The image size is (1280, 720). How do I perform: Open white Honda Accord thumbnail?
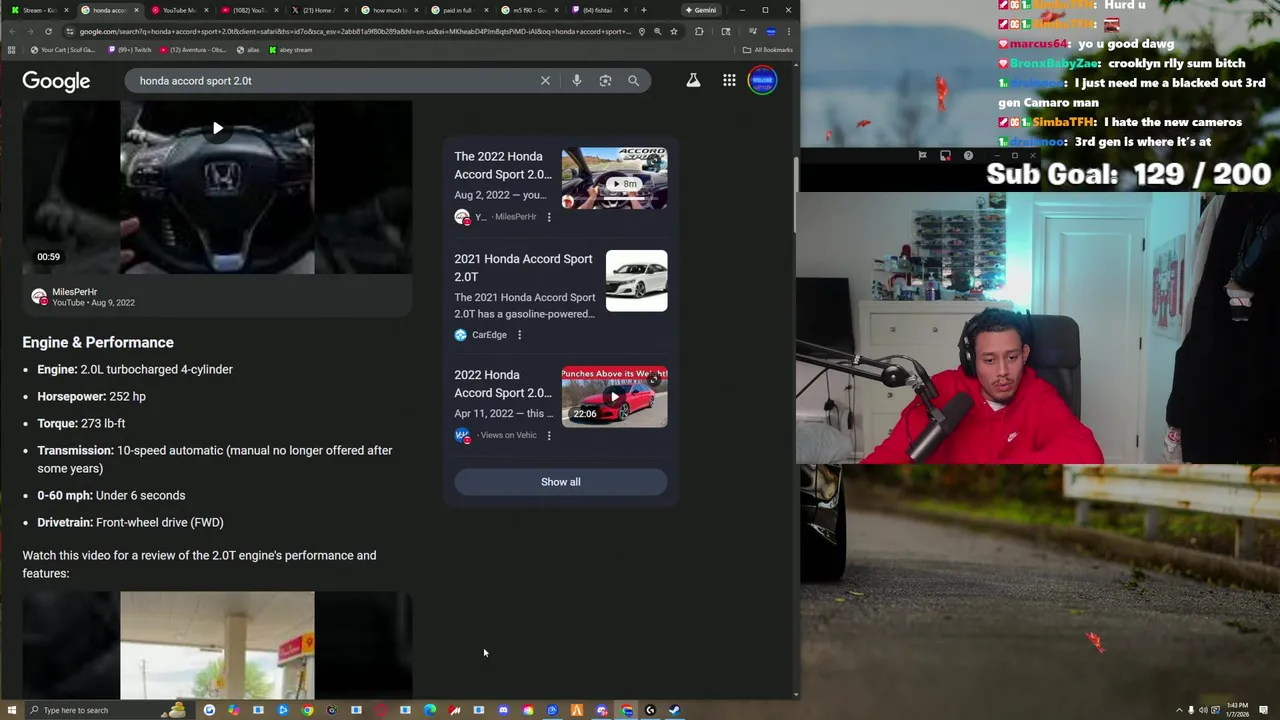tap(636, 281)
